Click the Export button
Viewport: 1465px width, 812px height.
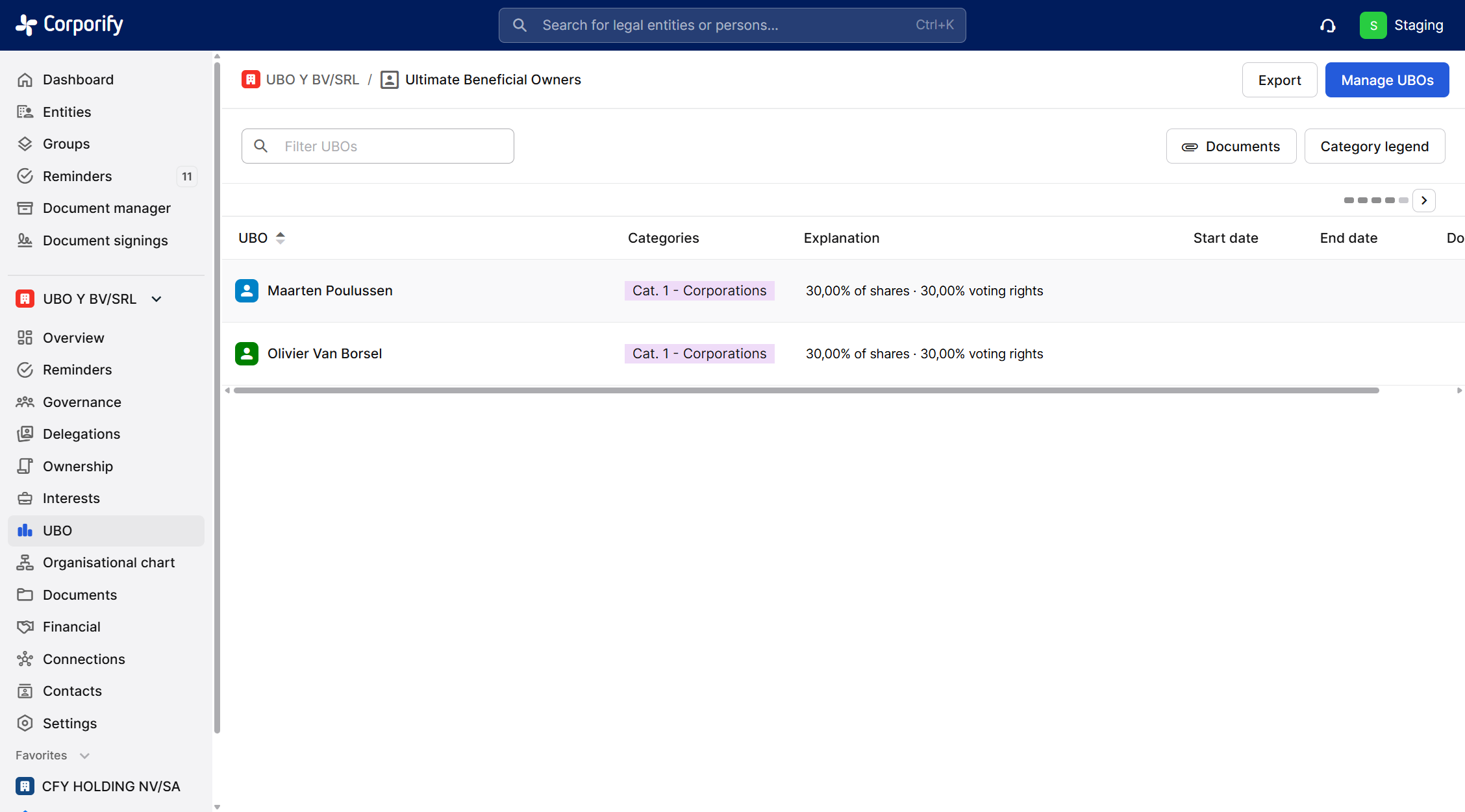(x=1279, y=80)
